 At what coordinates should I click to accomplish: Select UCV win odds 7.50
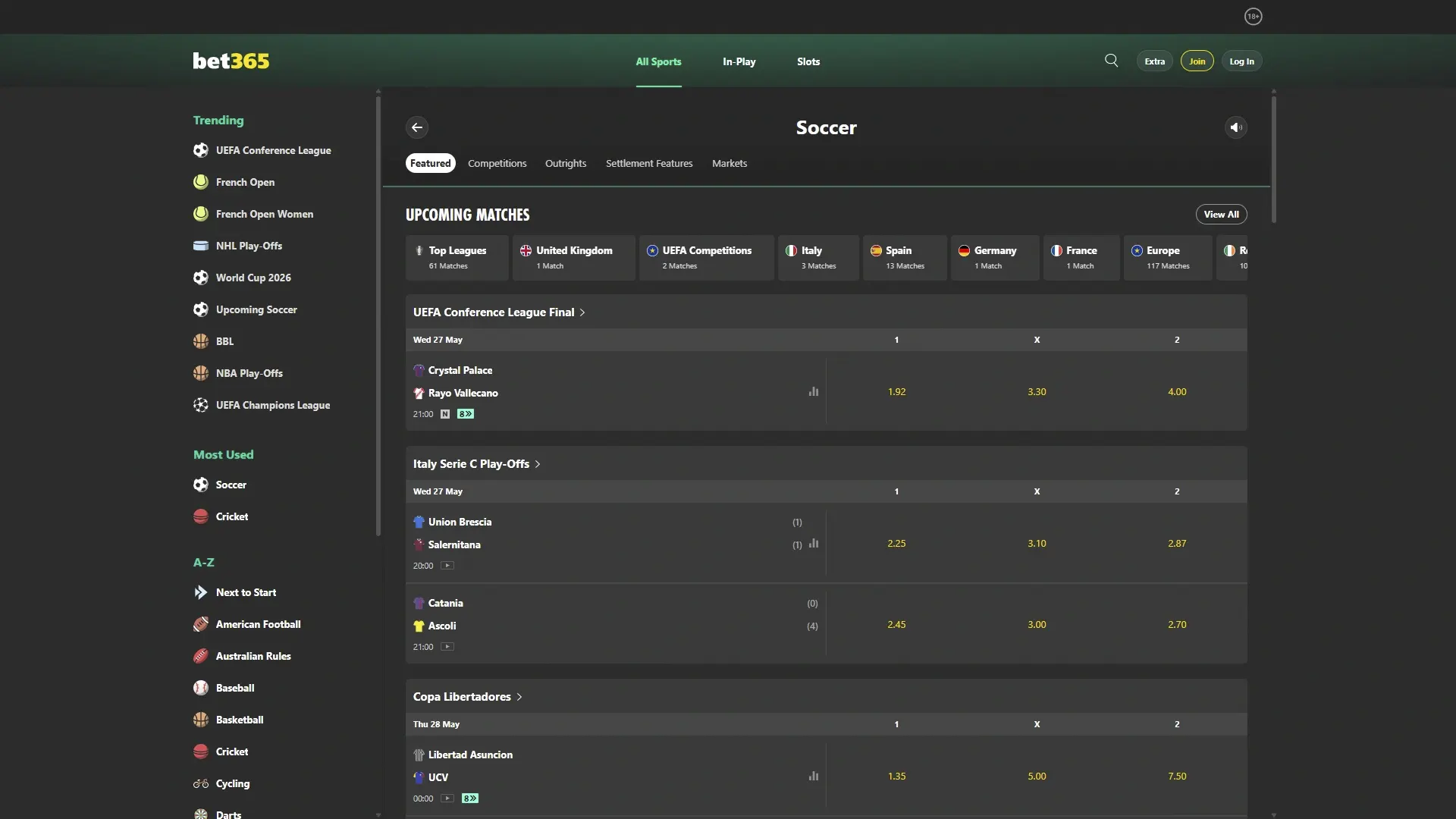click(1177, 777)
